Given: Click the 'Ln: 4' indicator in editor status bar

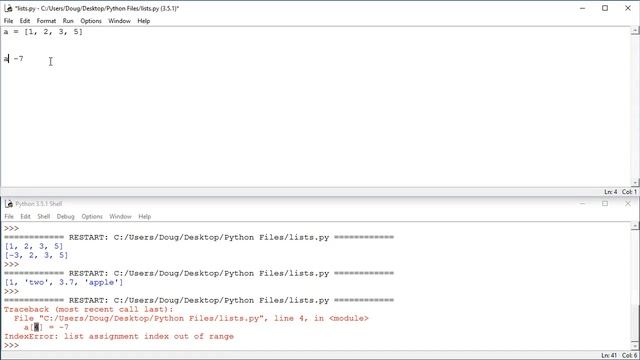Looking at the screenshot, I should 610,192.
